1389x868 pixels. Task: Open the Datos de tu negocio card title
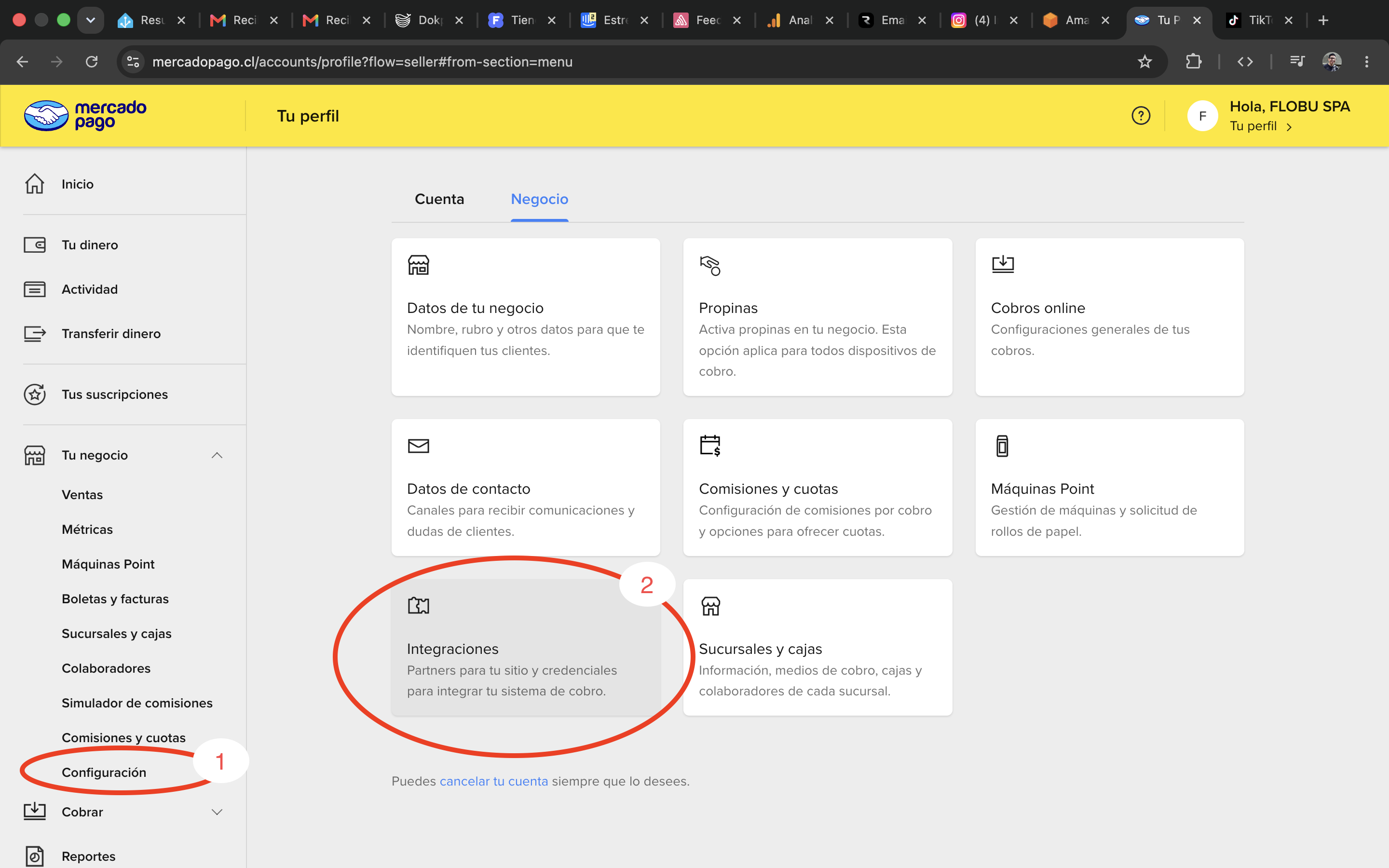(475, 308)
